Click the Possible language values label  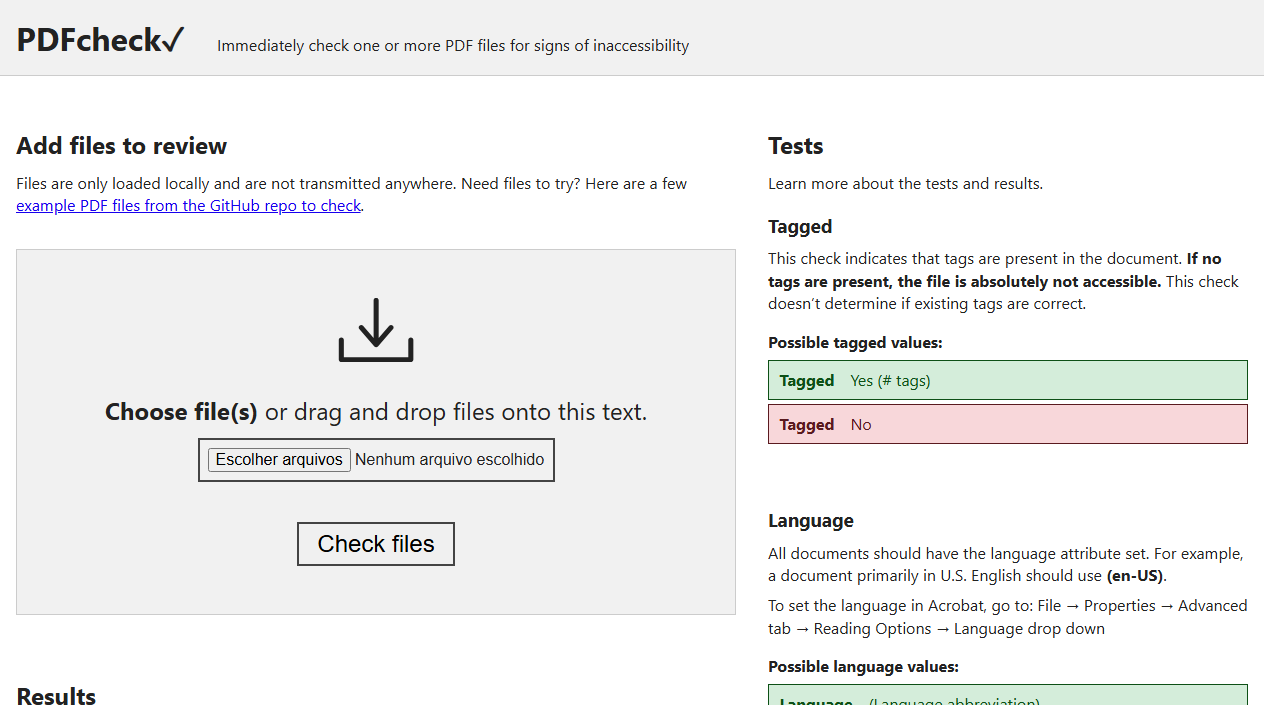863,666
